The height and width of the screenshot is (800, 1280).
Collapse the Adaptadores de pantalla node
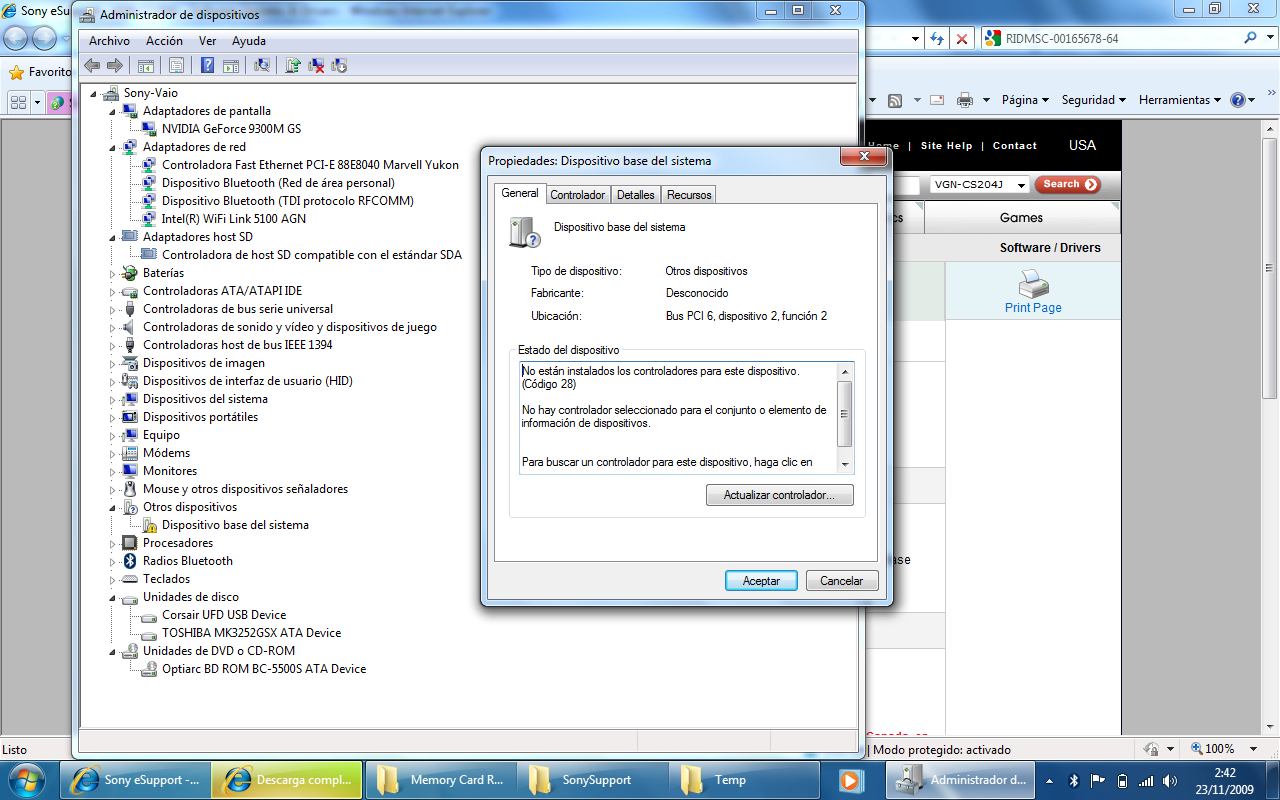coord(113,111)
